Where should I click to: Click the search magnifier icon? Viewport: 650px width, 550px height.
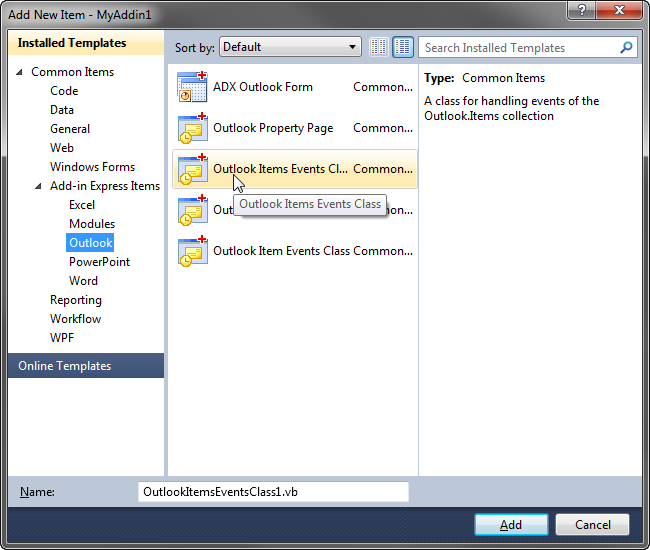coord(626,47)
